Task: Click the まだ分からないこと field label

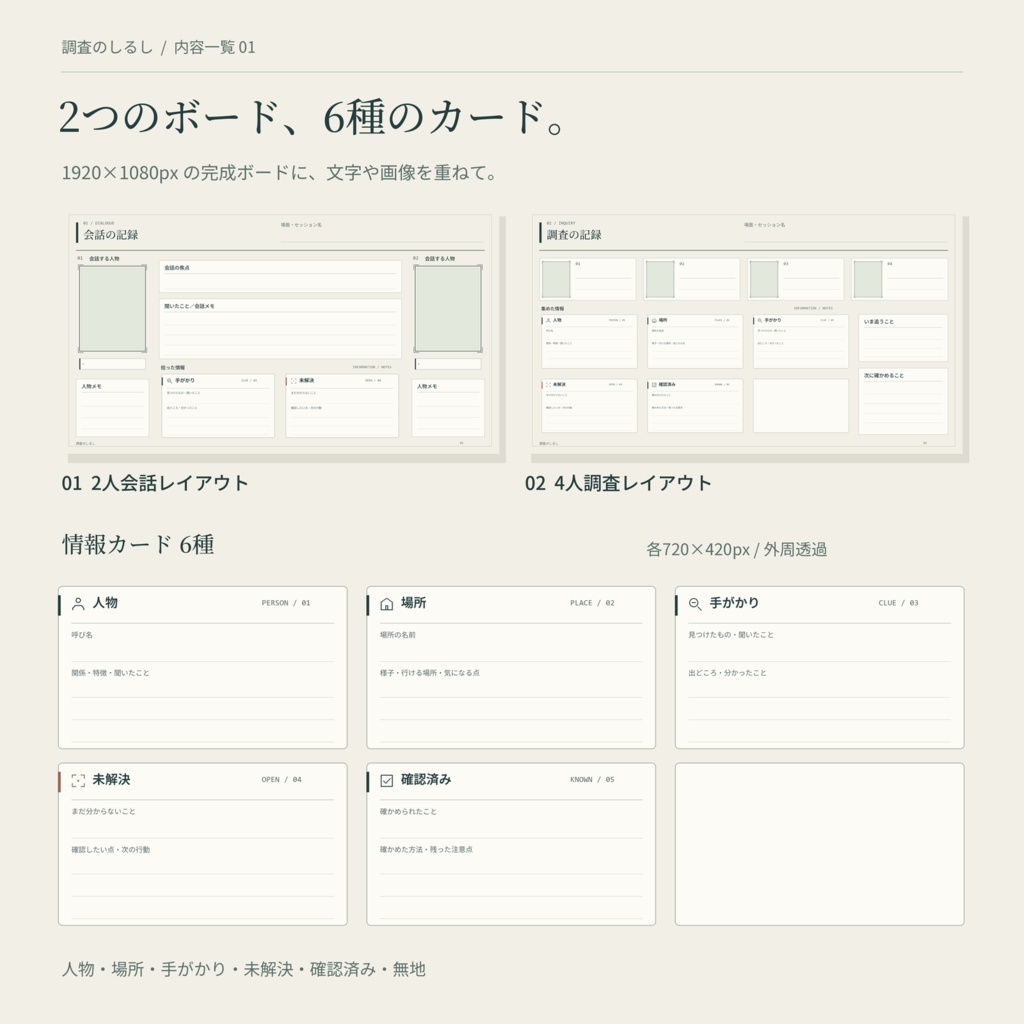Action: 104,811
